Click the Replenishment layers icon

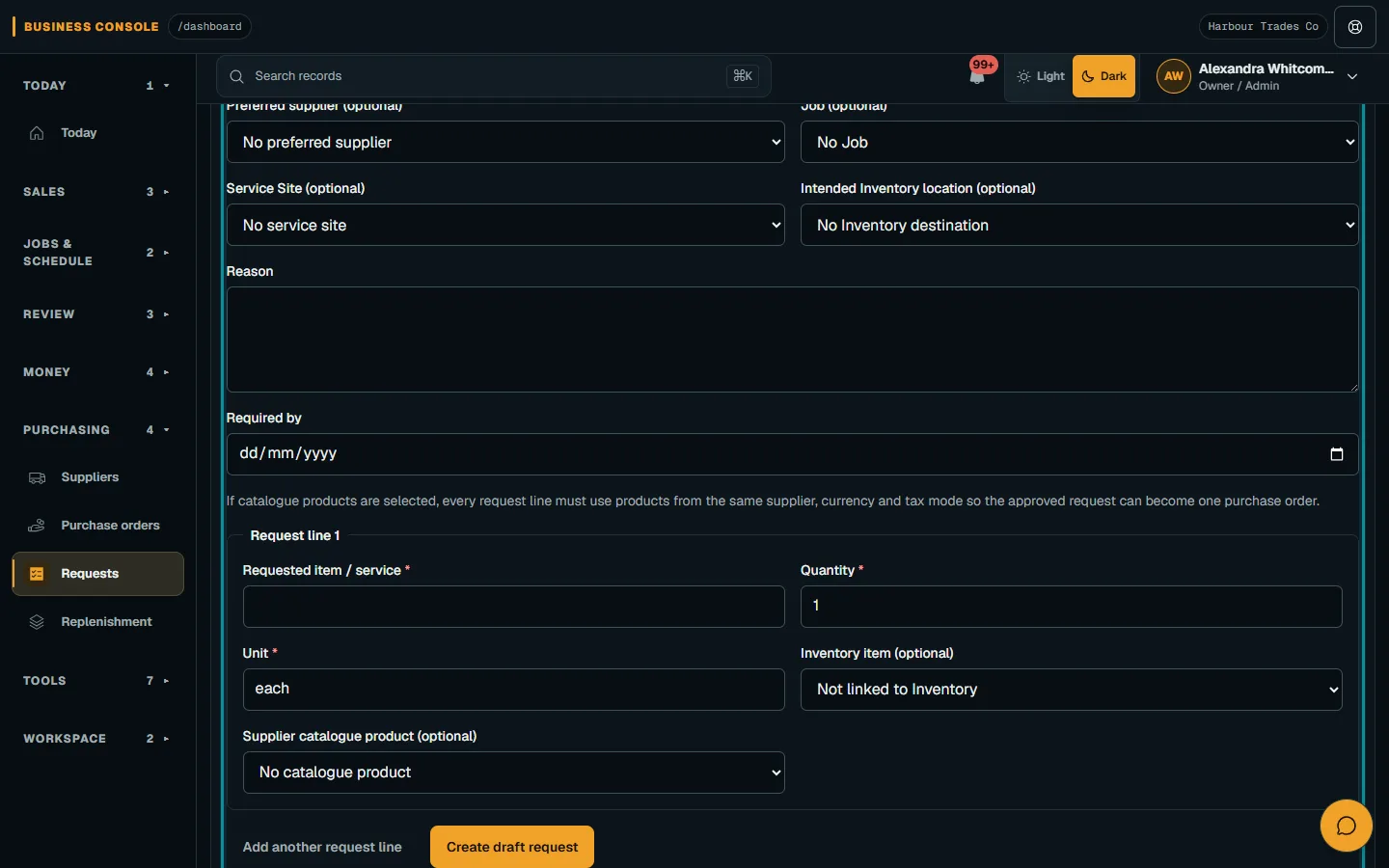pos(37,622)
